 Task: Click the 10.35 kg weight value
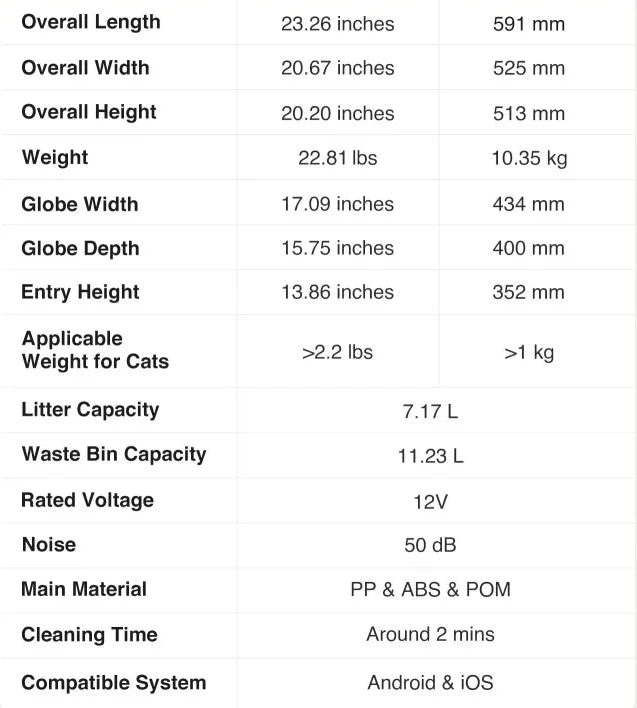click(x=528, y=158)
